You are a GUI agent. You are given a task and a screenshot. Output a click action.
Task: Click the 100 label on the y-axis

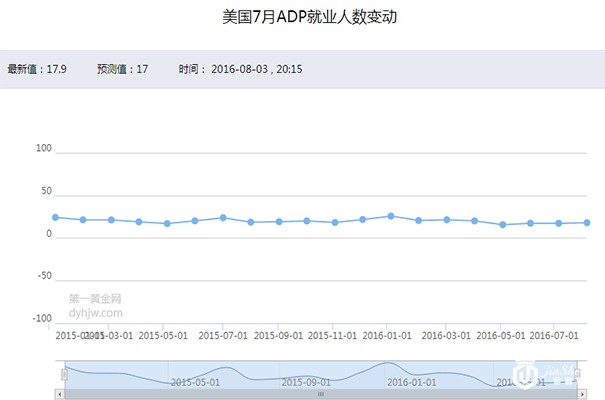click(44, 148)
